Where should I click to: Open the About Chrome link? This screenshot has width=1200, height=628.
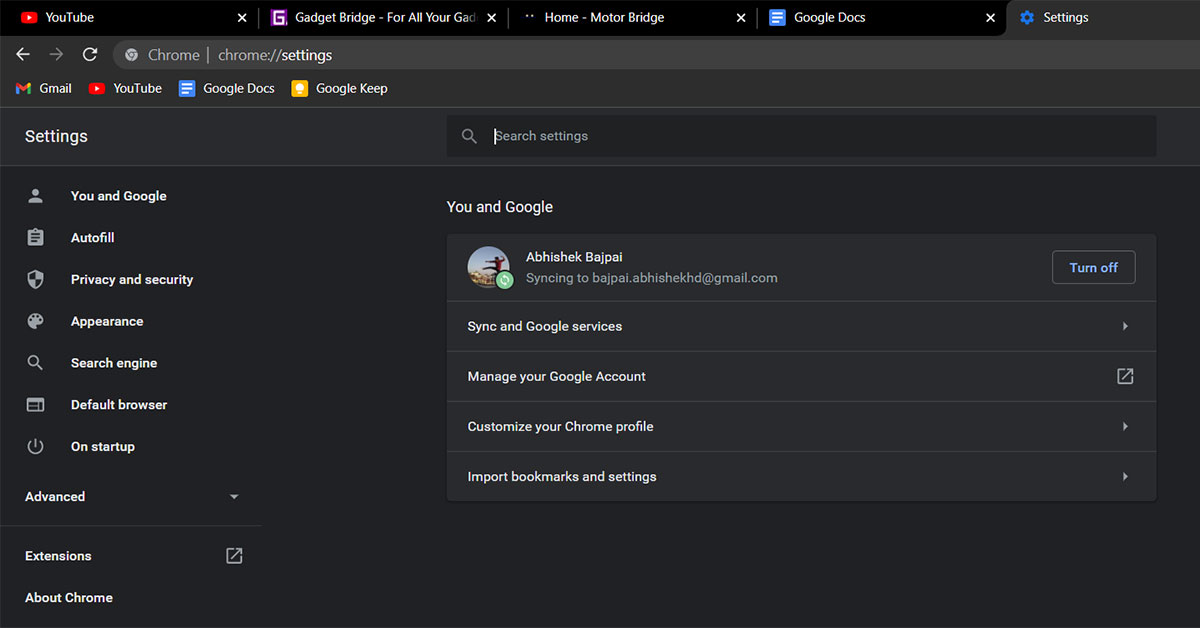pyautogui.click(x=69, y=598)
